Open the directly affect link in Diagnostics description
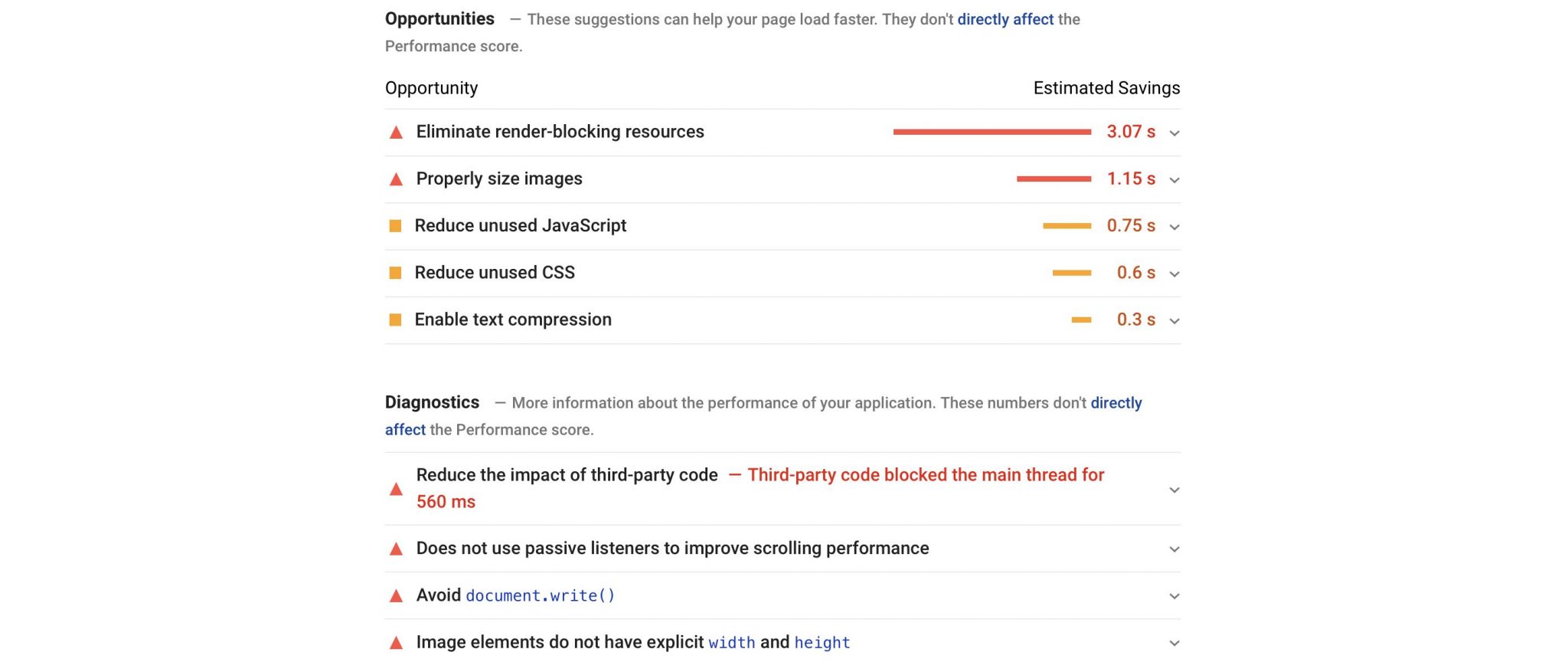 tap(1116, 402)
